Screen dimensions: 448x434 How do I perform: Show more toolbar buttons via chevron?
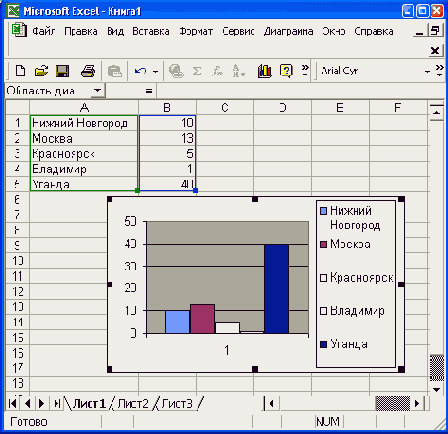(x=305, y=70)
